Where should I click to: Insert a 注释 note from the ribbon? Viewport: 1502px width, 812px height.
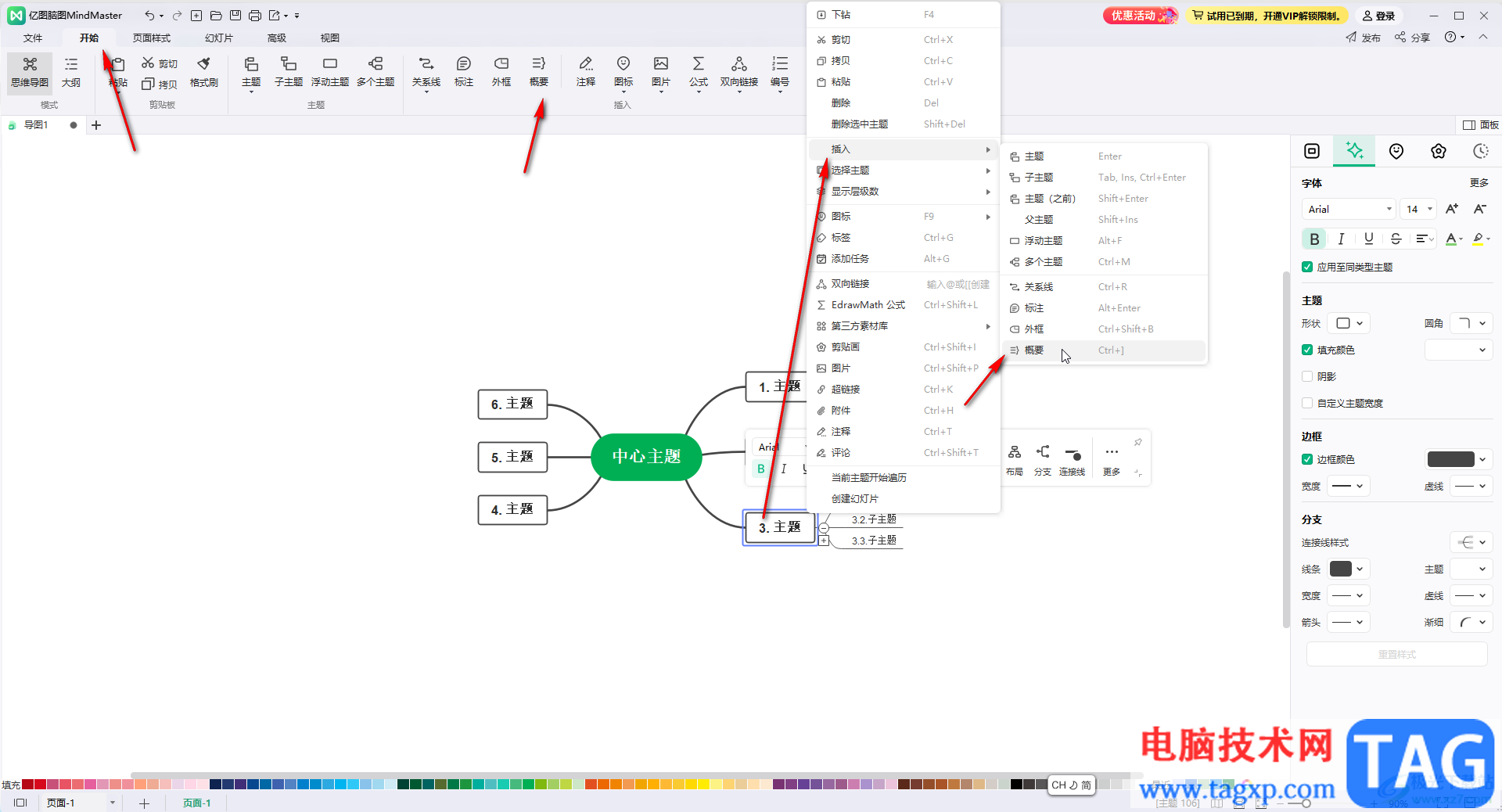click(x=586, y=71)
